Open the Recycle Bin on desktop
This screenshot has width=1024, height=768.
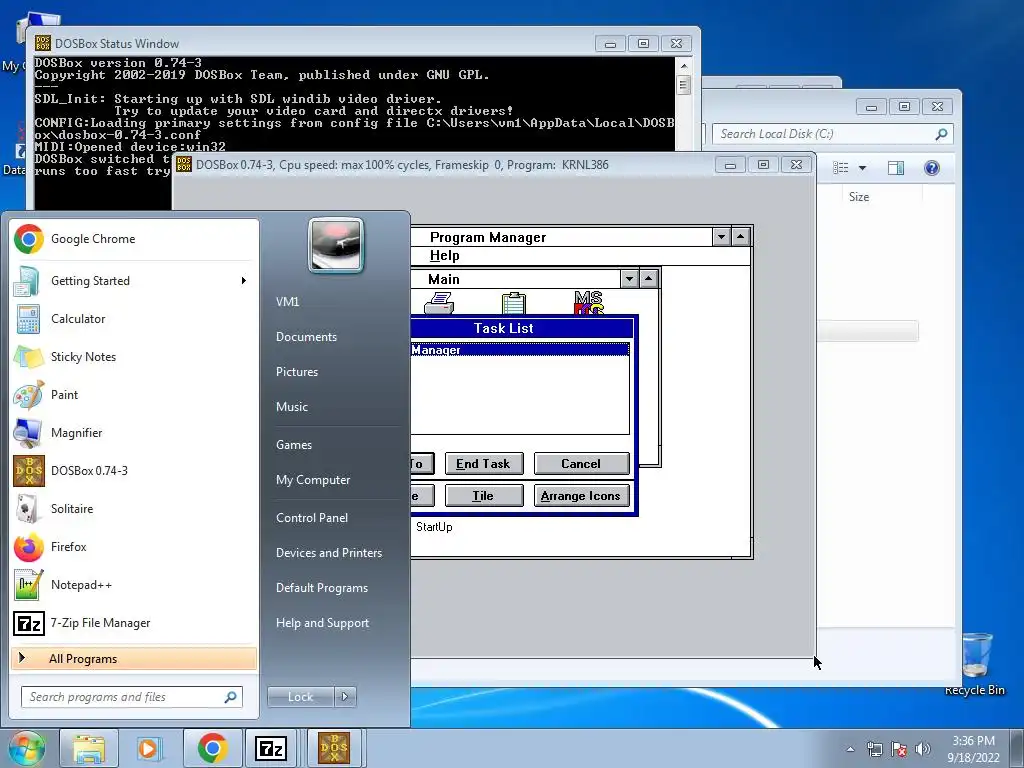(x=975, y=663)
